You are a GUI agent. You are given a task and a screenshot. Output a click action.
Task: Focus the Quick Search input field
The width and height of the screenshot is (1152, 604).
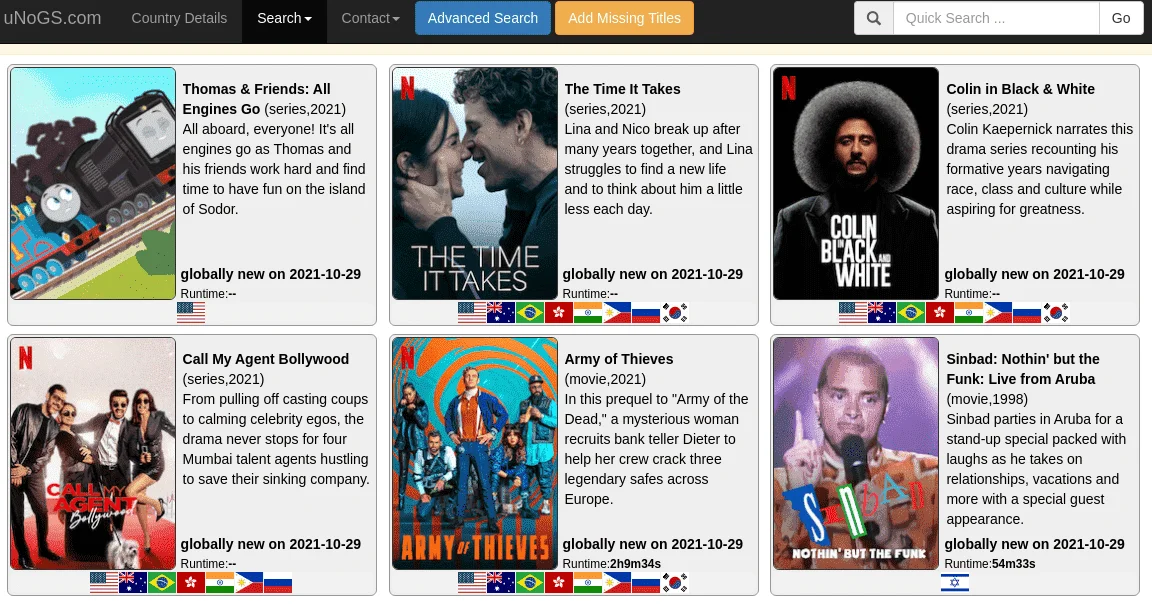996,18
